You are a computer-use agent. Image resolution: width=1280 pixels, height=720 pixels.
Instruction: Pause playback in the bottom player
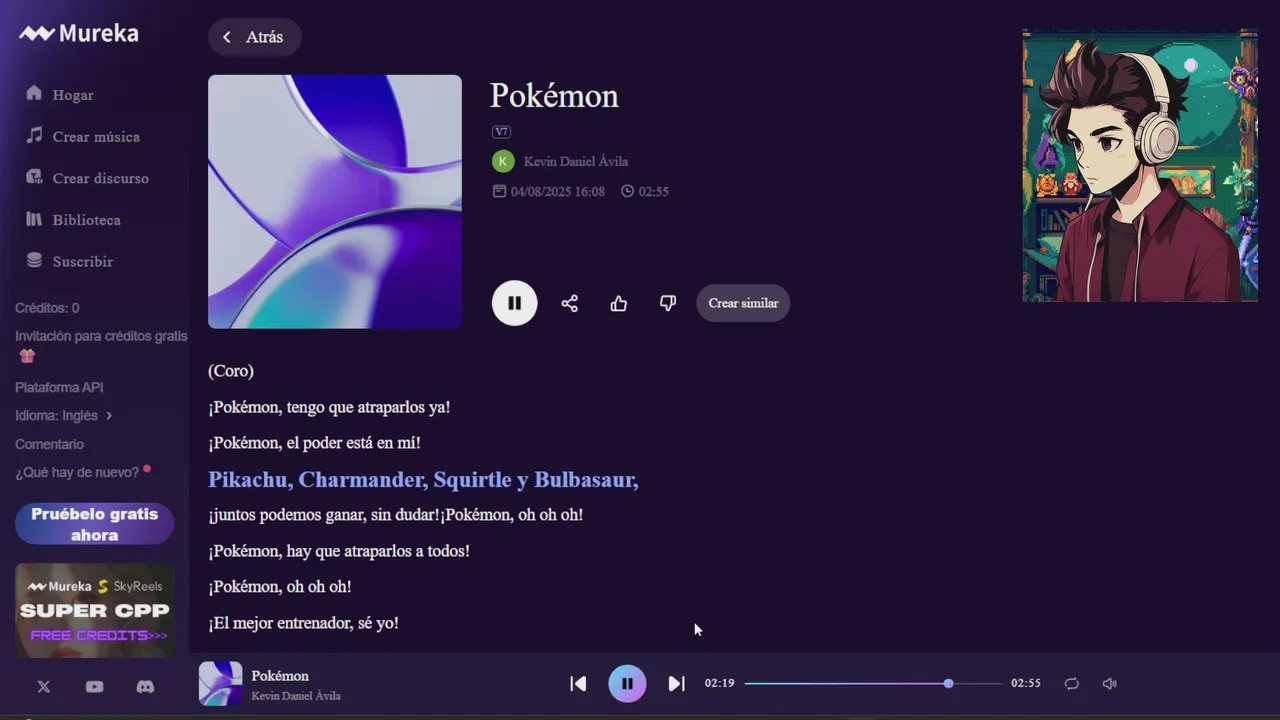pyautogui.click(x=627, y=684)
